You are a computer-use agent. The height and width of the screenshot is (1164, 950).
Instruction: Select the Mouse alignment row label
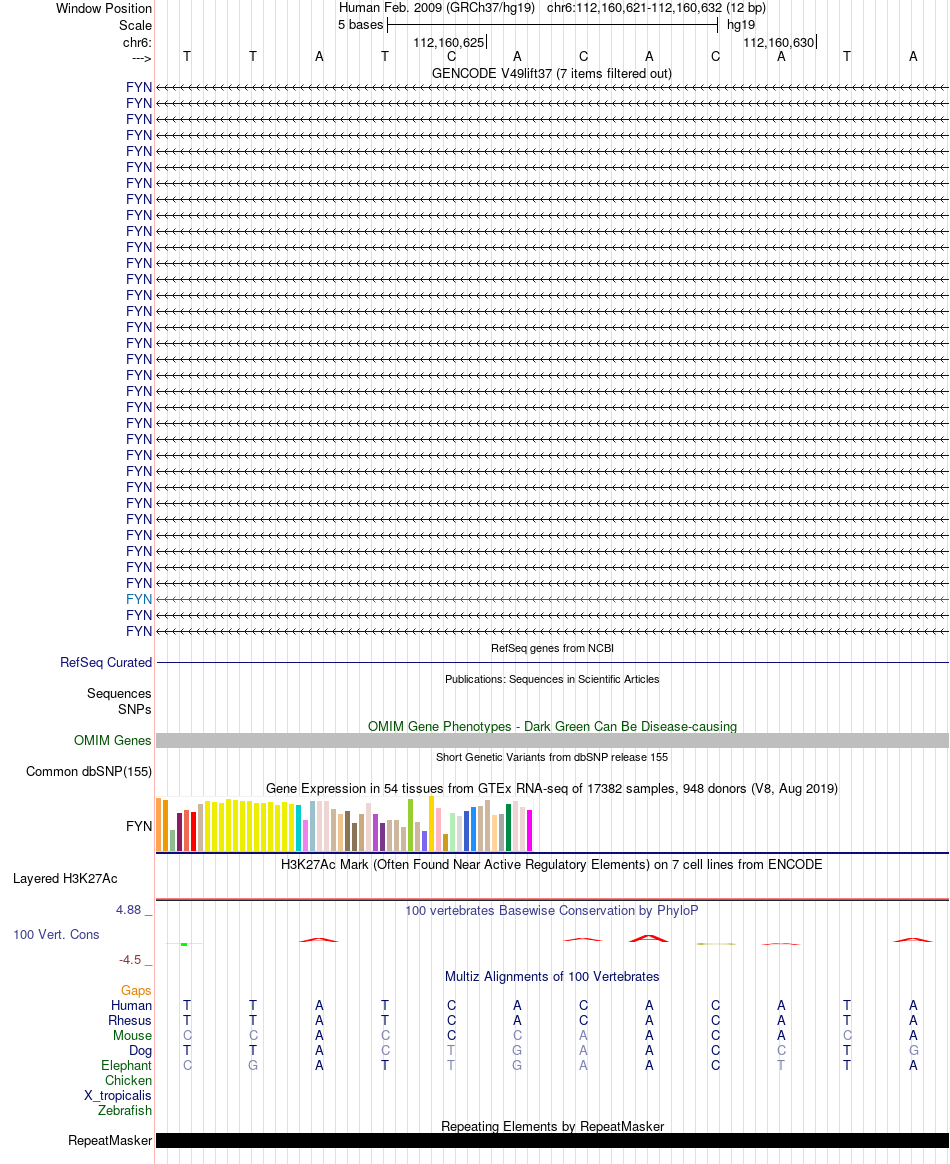pyautogui.click(x=132, y=1035)
